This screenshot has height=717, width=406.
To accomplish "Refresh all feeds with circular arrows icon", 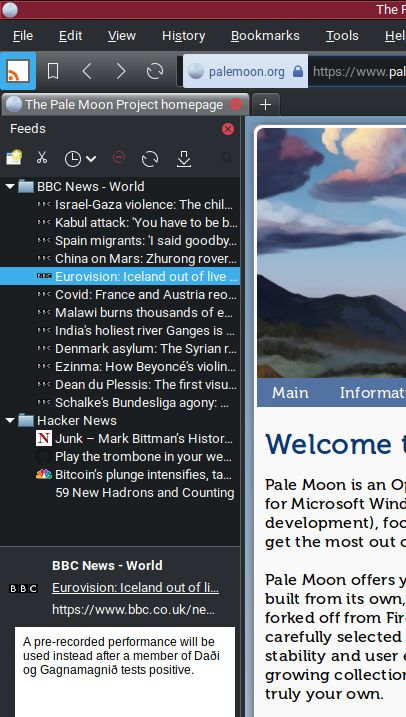I will point(150,159).
